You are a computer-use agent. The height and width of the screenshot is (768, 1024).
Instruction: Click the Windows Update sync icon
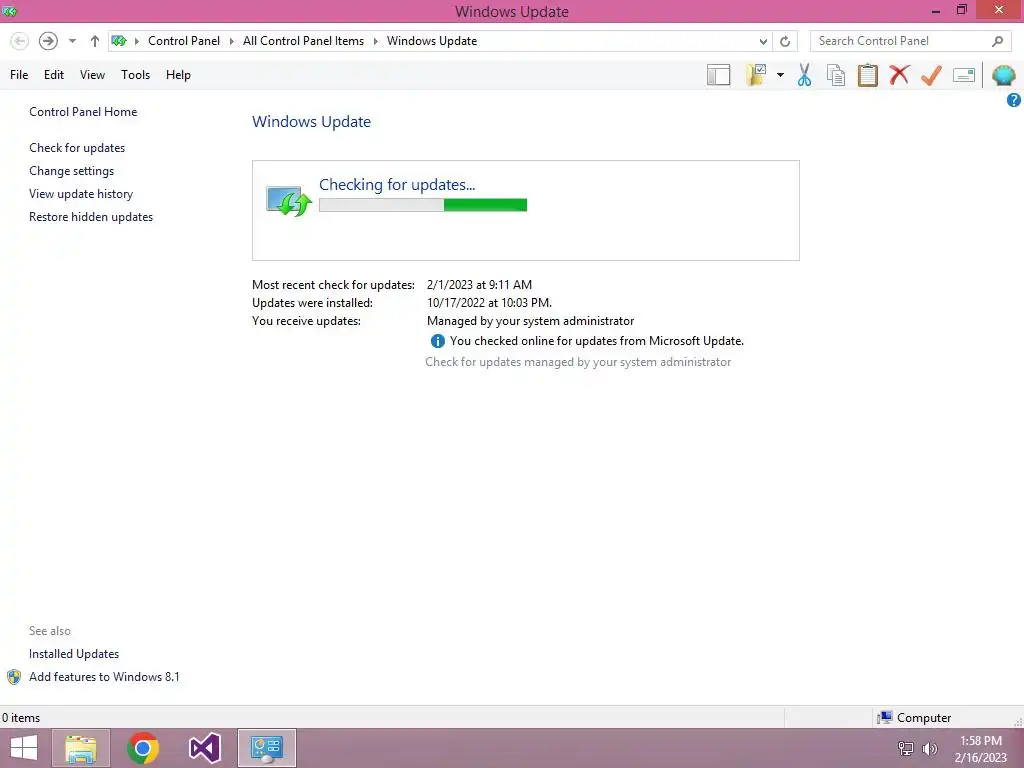tap(289, 200)
